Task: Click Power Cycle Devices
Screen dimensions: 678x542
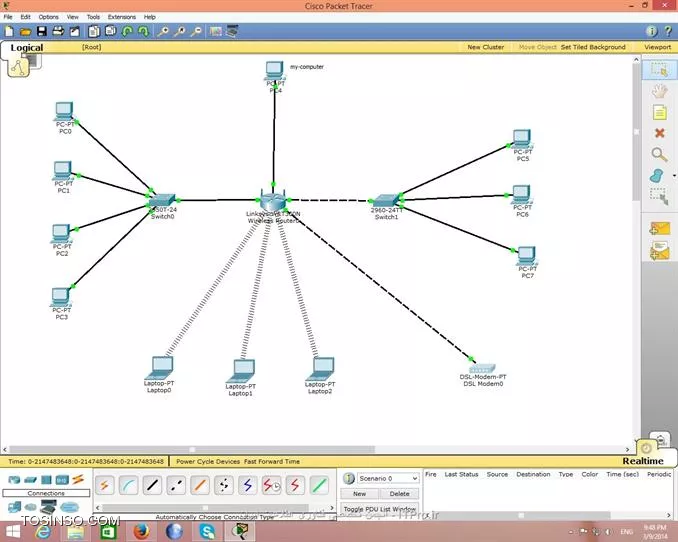Action: pos(208,462)
